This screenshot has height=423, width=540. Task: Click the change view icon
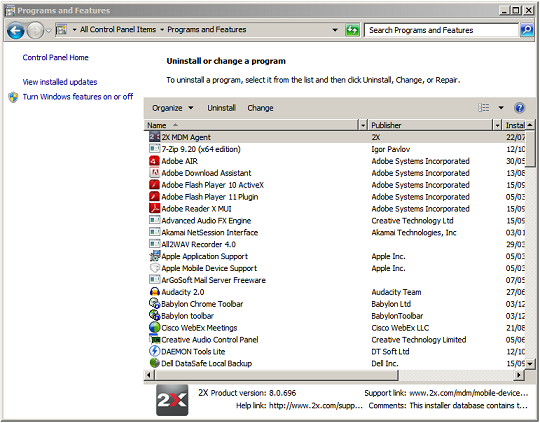tap(484, 108)
